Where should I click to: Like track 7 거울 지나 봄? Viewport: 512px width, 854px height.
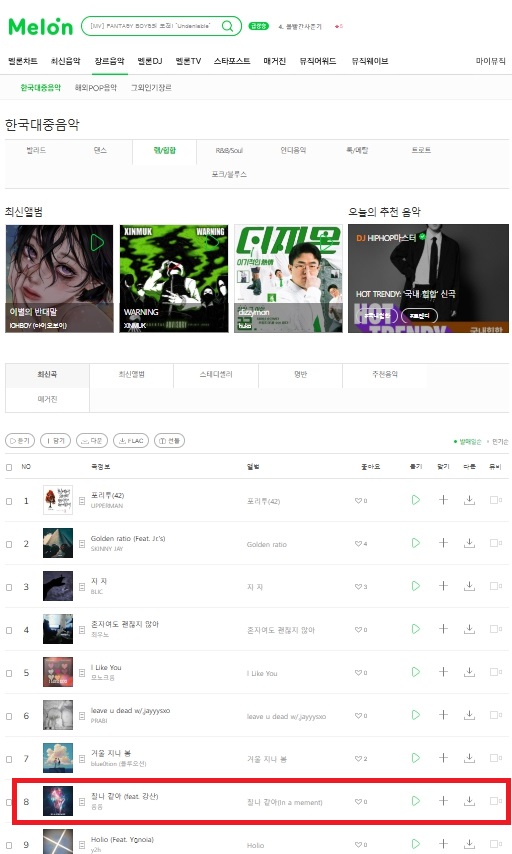pyautogui.click(x=361, y=759)
